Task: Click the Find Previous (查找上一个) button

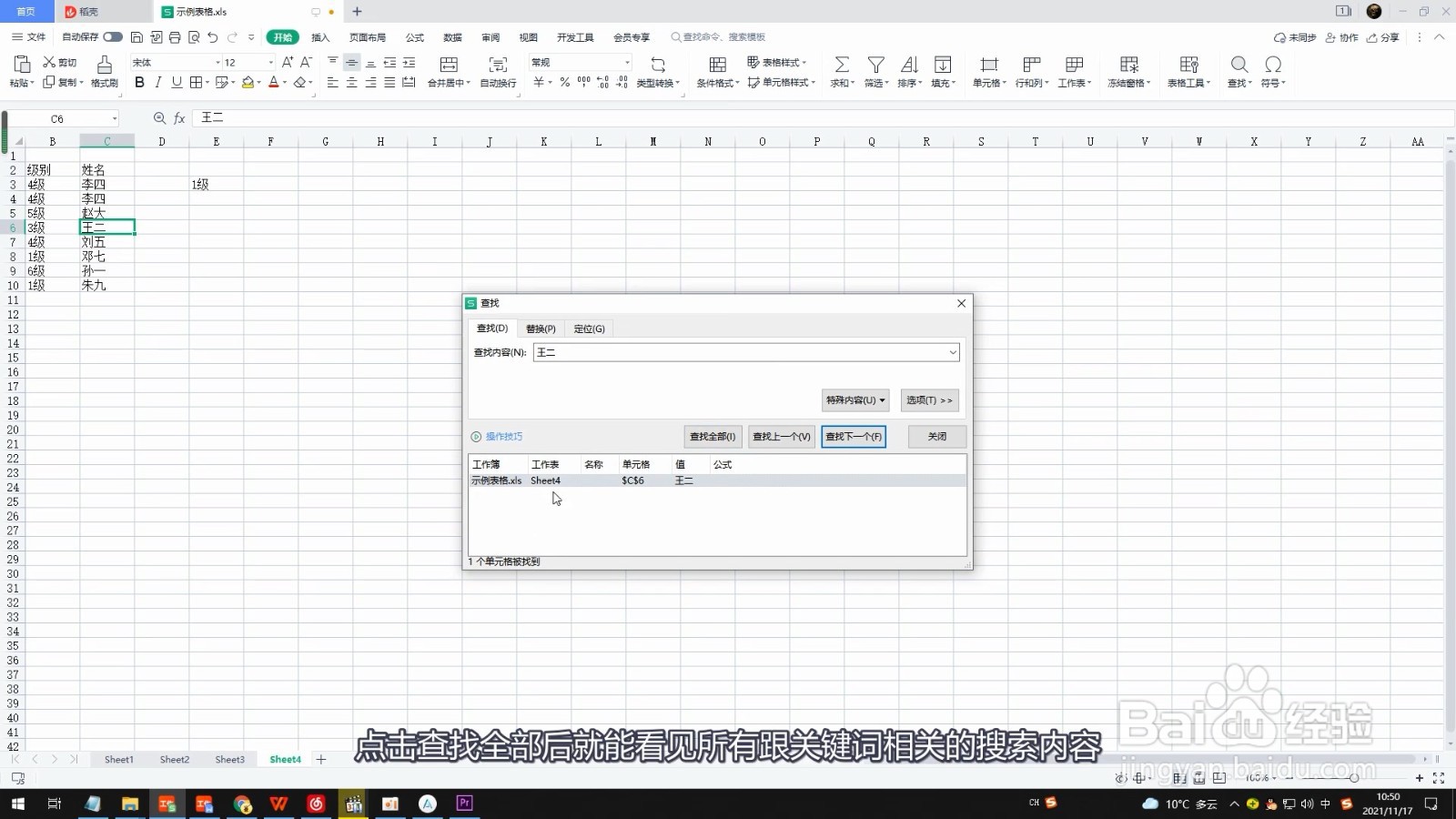Action: click(x=782, y=437)
